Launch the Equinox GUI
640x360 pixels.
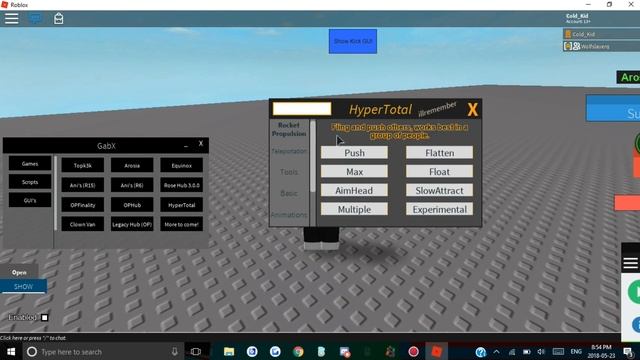tap(181, 165)
